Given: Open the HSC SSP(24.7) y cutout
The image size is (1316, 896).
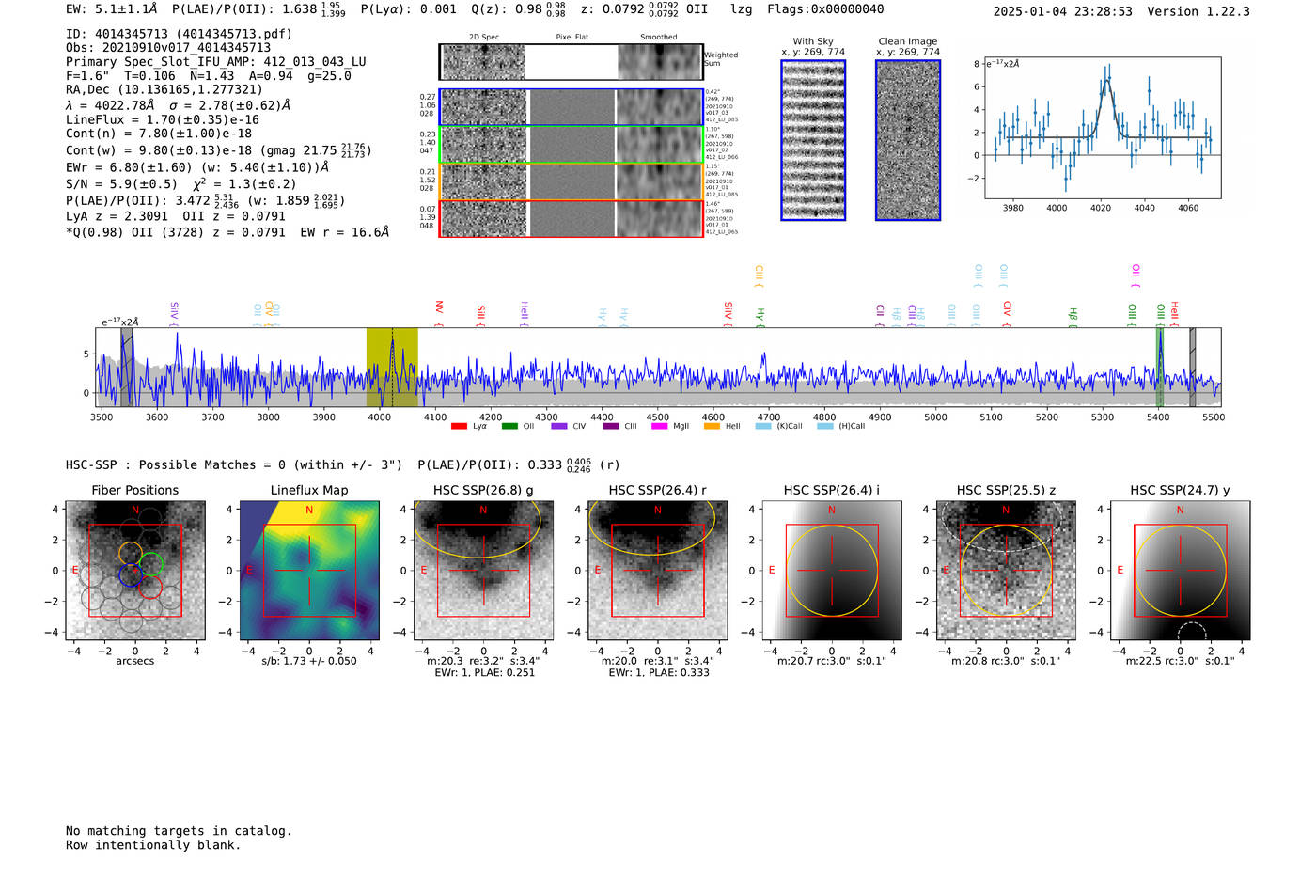Looking at the screenshot, I should tap(1180, 571).
